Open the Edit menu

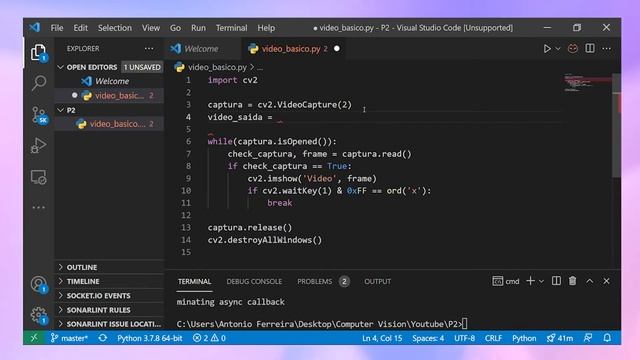point(80,28)
